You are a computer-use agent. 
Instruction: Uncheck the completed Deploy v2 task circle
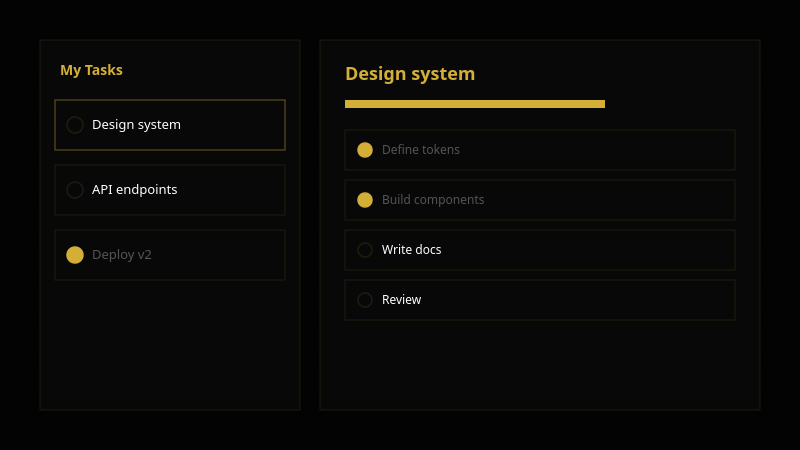pyautogui.click(x=75, y=255)
